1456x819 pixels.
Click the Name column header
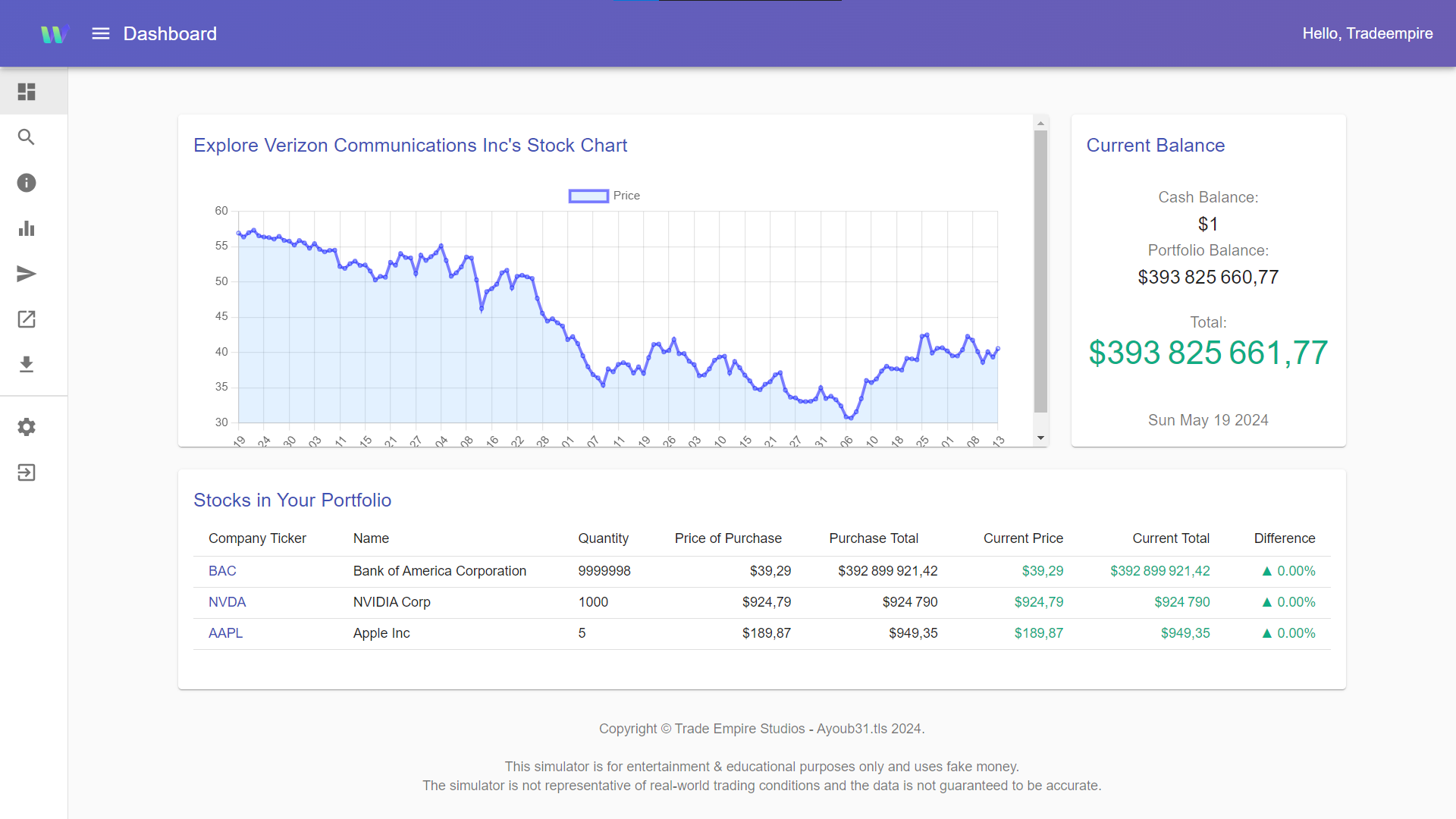371,538
